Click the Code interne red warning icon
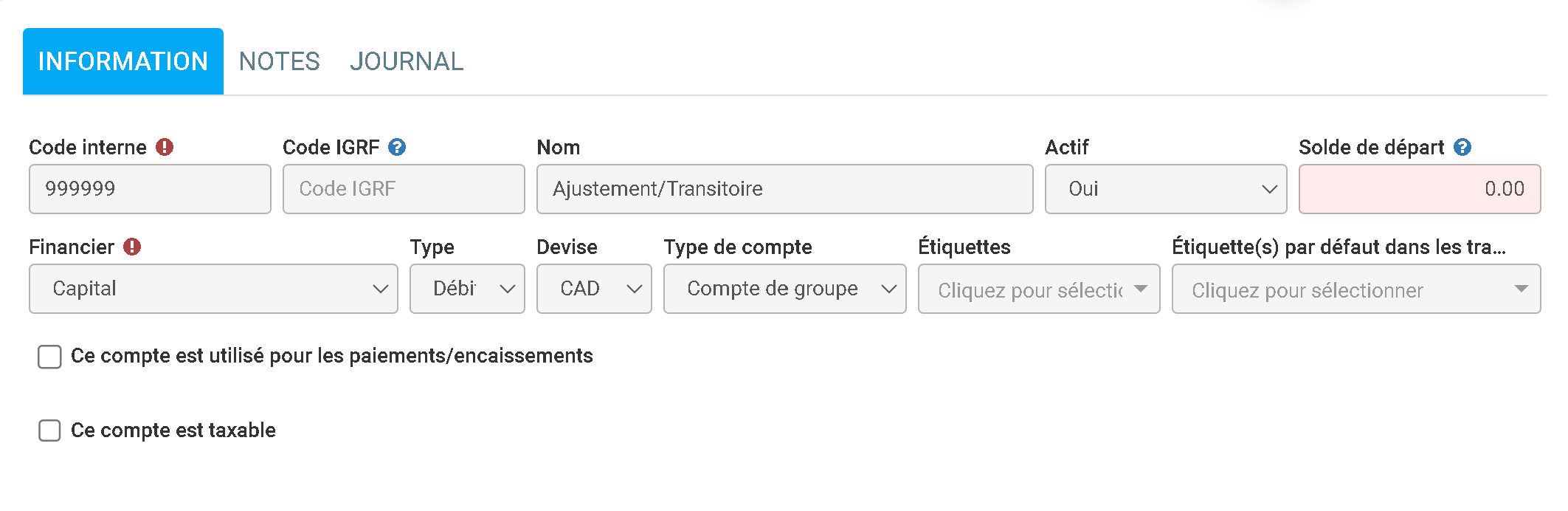The width and height of the screenshot is (1568, 511). tap(165, 147)
